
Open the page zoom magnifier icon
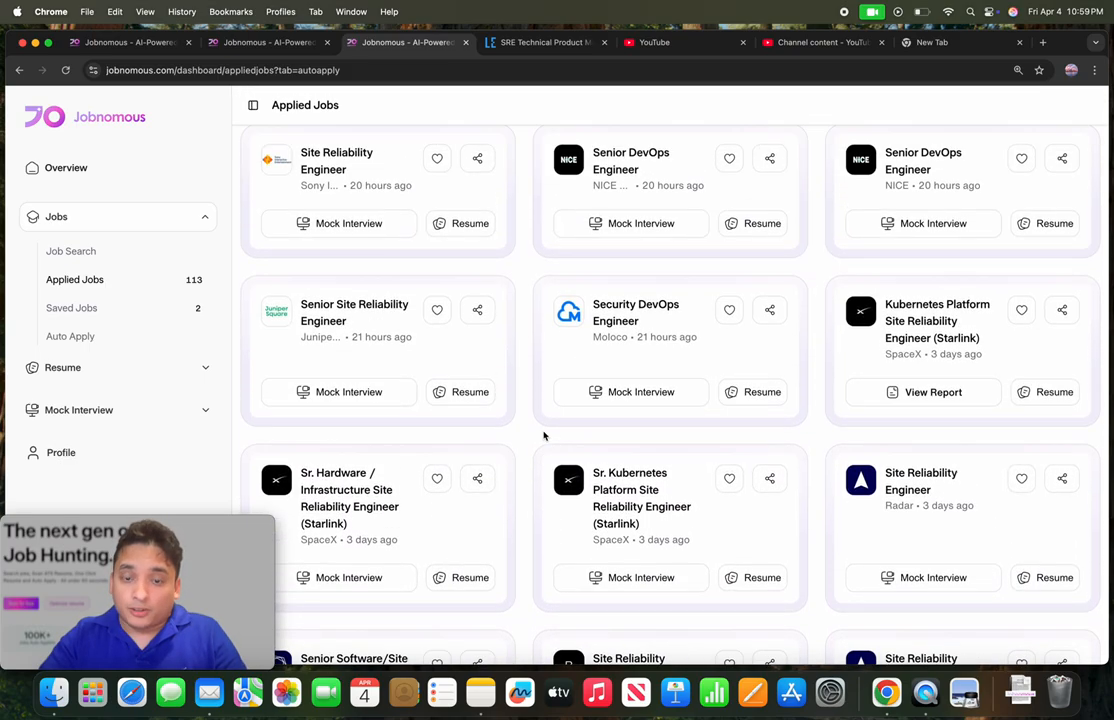click(1018, 70)
